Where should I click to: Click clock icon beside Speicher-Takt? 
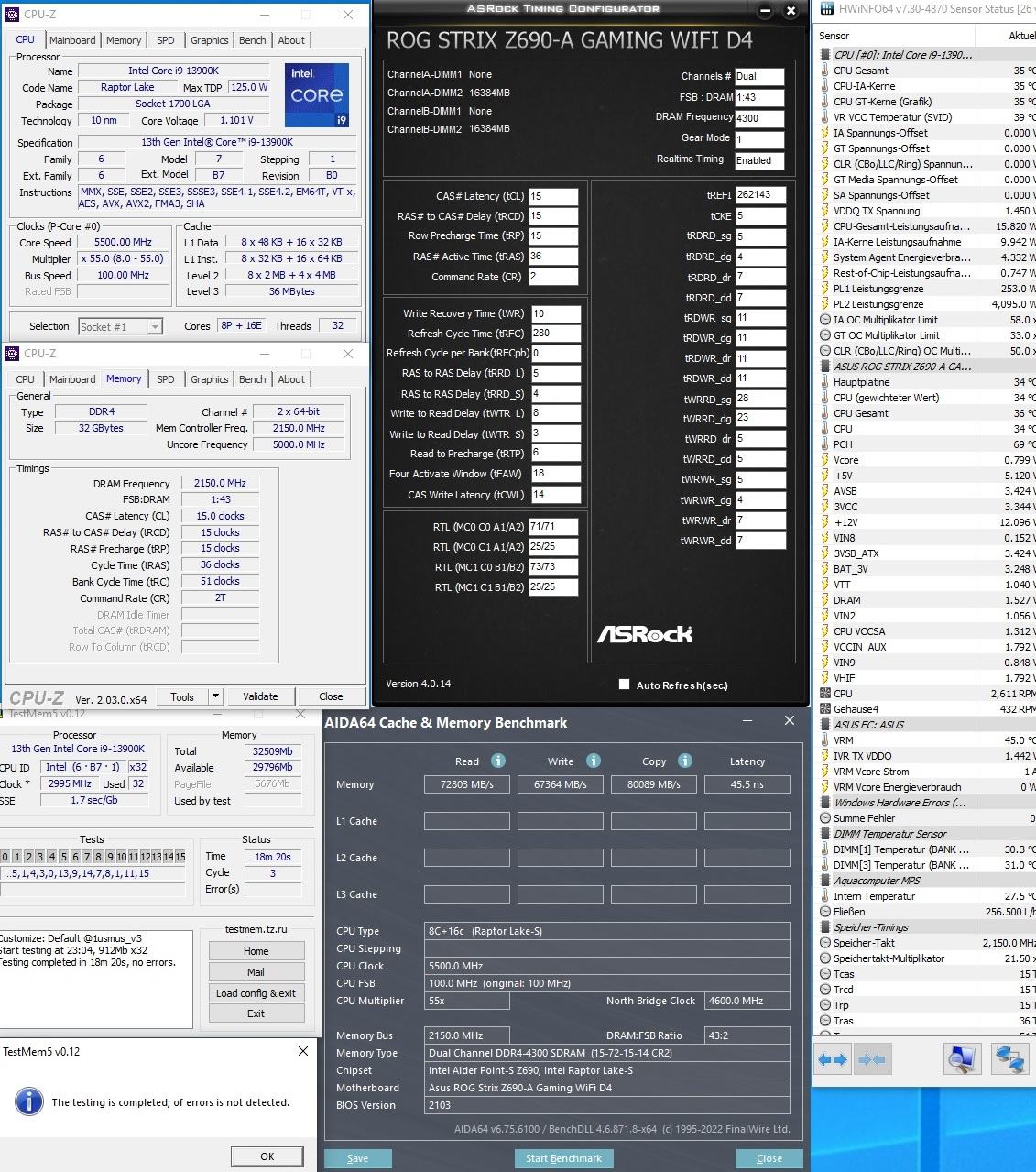click(825, 943)
